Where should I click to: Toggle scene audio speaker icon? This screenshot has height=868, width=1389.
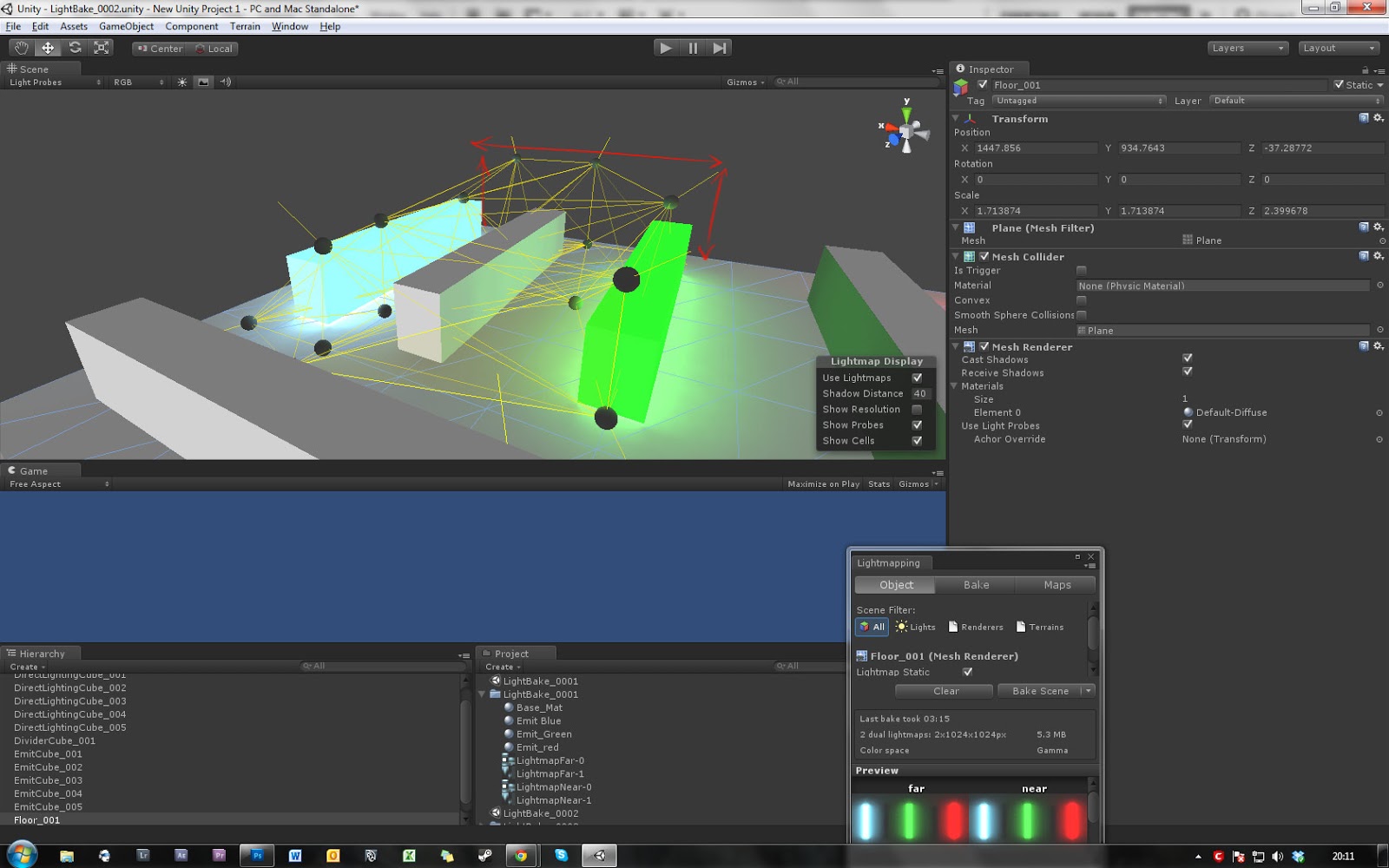coord(226,82)
